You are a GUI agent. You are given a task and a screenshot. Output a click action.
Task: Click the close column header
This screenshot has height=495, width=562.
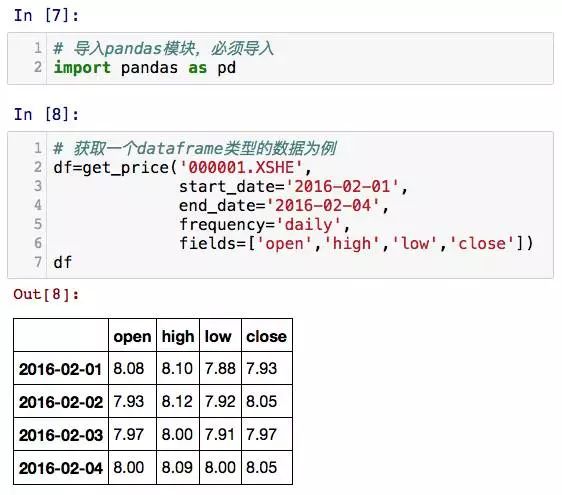(x=267, y=335)
